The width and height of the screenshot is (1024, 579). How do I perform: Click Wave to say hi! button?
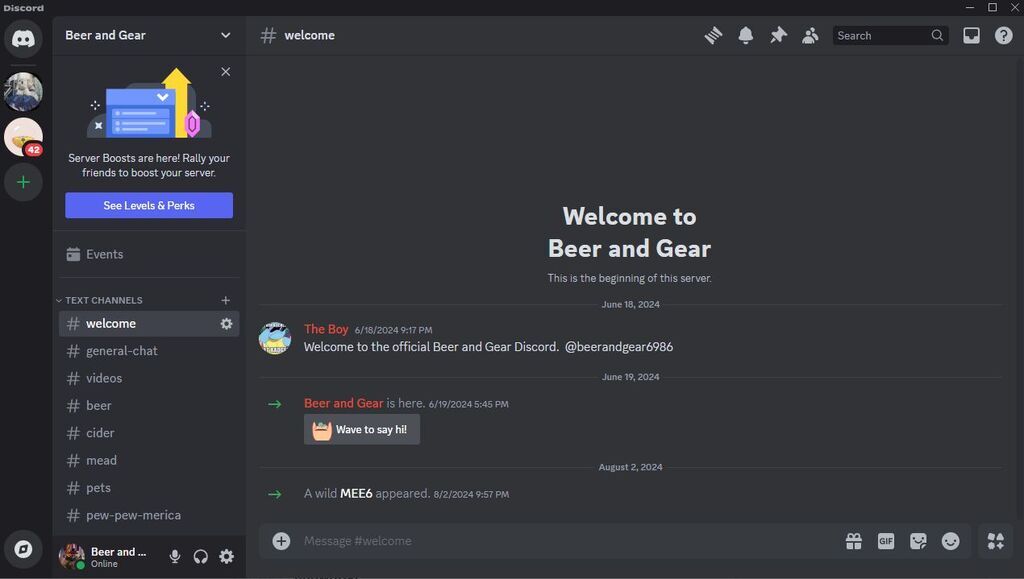(x=362, y=430)
